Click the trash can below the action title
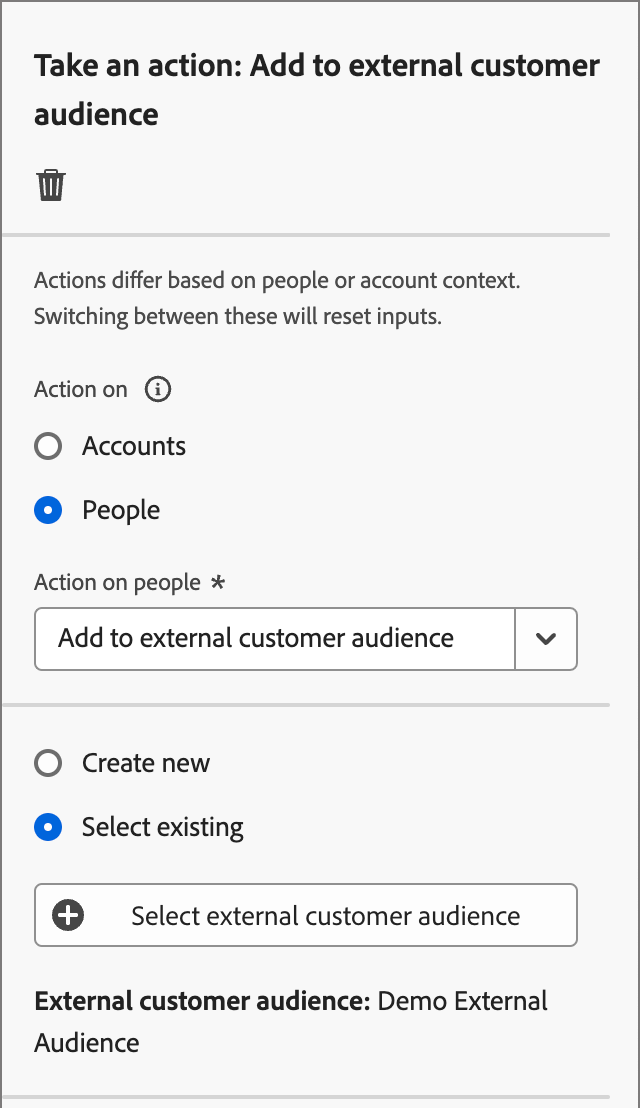640x1108 pixels. pyautogui.click(x=50, y=184)
